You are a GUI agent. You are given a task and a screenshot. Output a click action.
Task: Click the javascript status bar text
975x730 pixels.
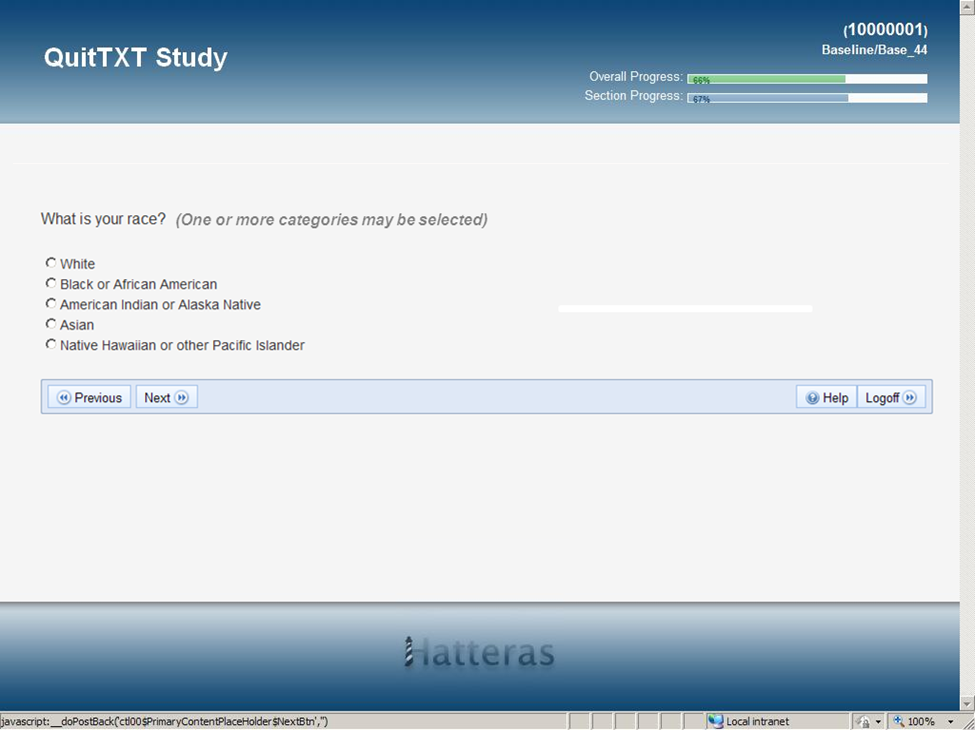pyautogui.click(x=164, y=721)
